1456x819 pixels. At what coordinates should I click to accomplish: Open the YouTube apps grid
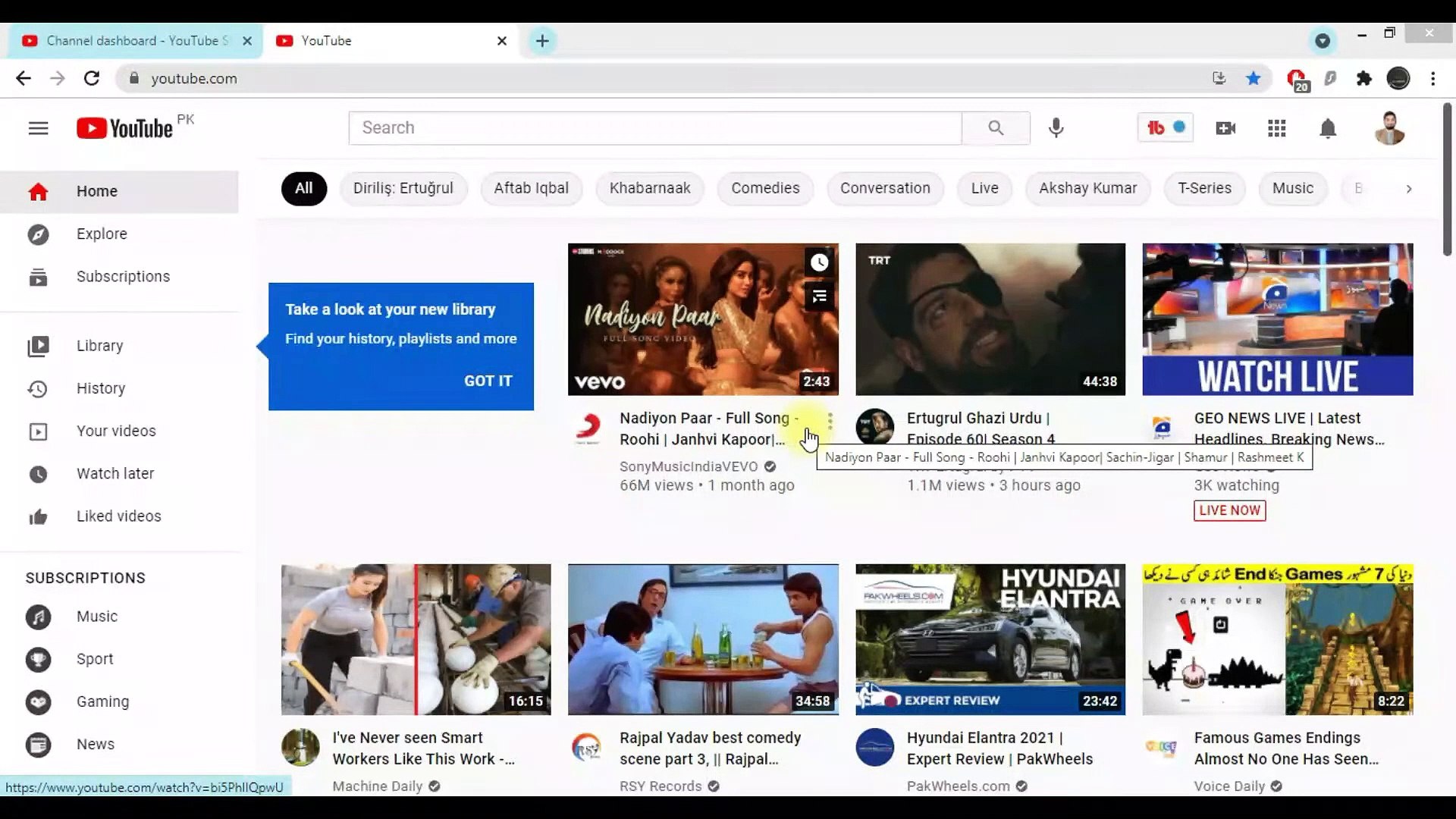(1276, 128)
